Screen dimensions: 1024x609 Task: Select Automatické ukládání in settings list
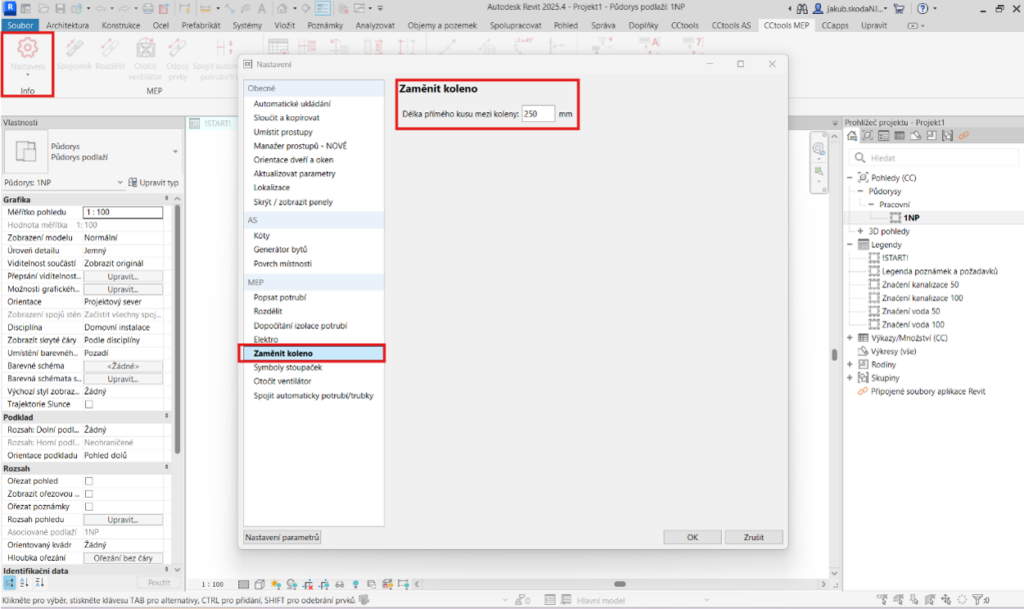tap(292, 104)
